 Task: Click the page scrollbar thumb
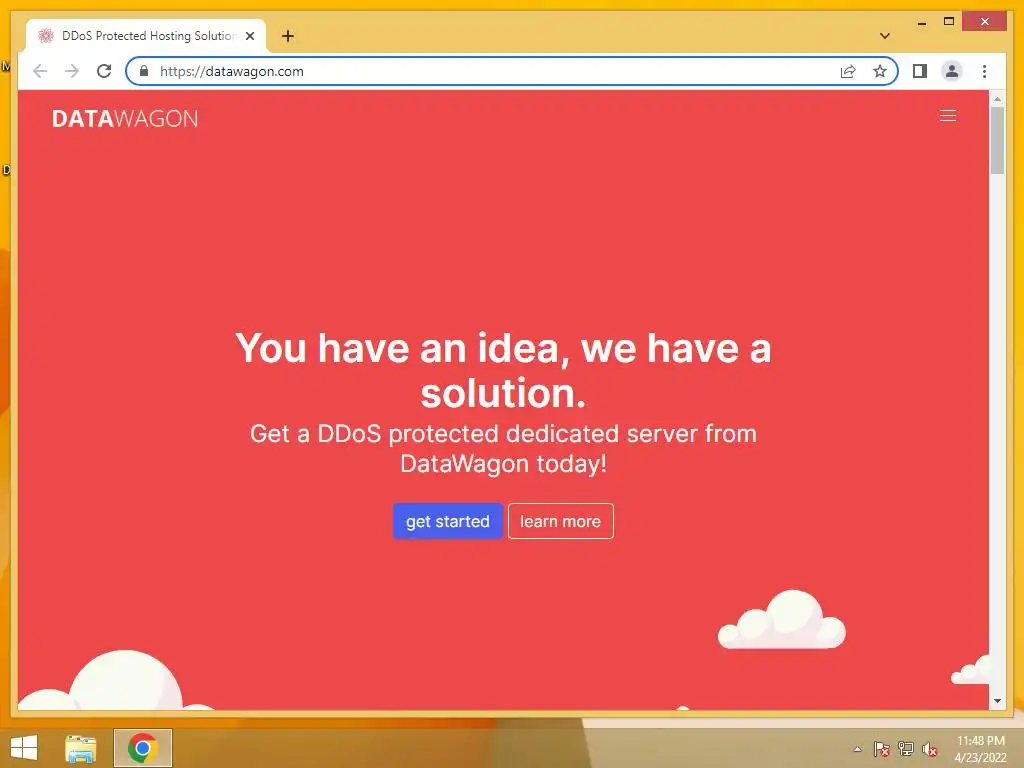coord(997,140)
